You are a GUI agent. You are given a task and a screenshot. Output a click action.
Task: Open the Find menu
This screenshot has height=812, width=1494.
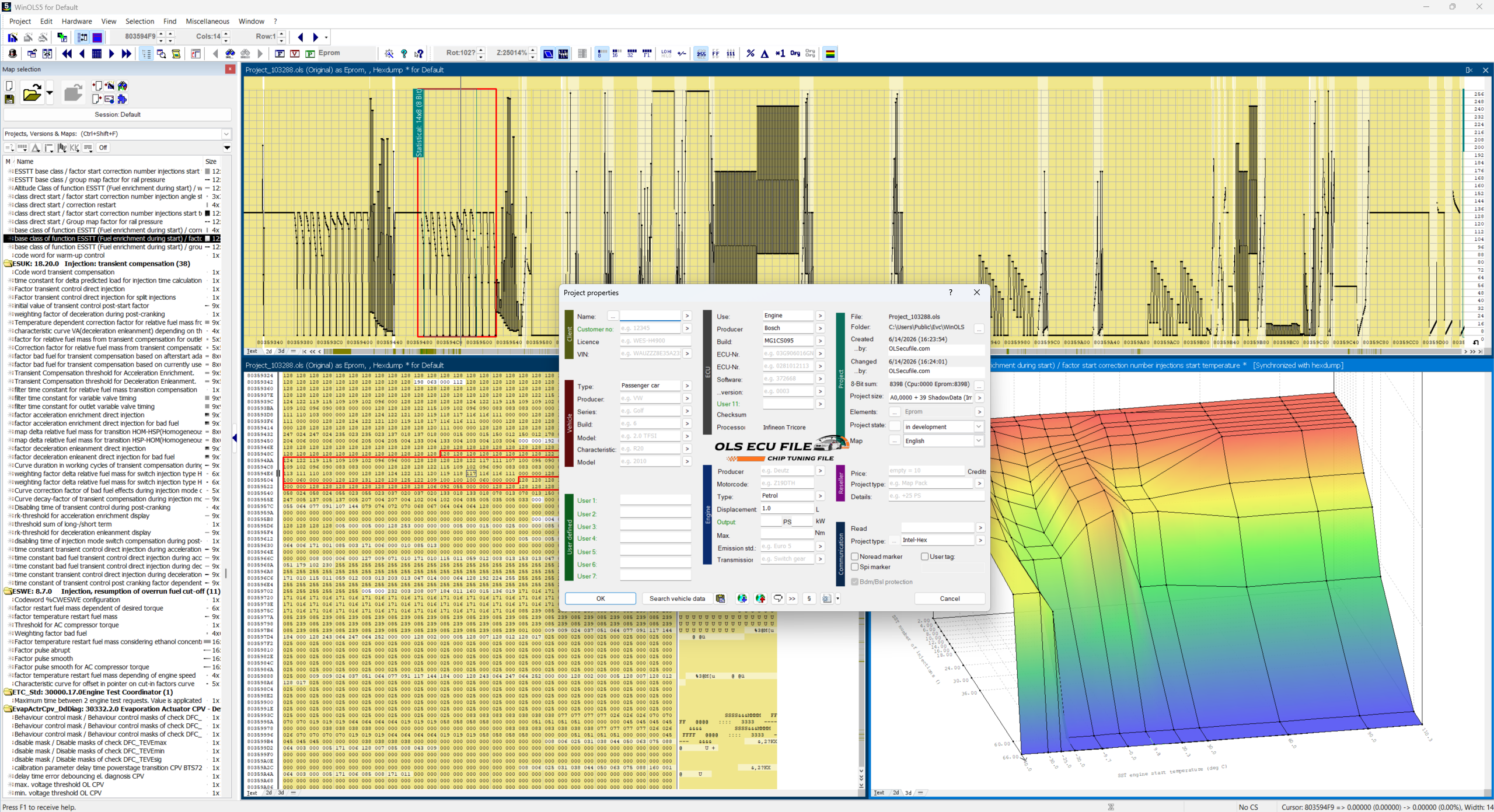coord(170,22)
